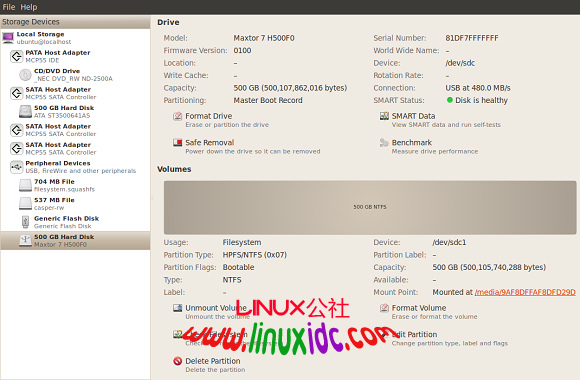
Task: Click the Safe Removal icon
Action: click(x=178, y=143)
